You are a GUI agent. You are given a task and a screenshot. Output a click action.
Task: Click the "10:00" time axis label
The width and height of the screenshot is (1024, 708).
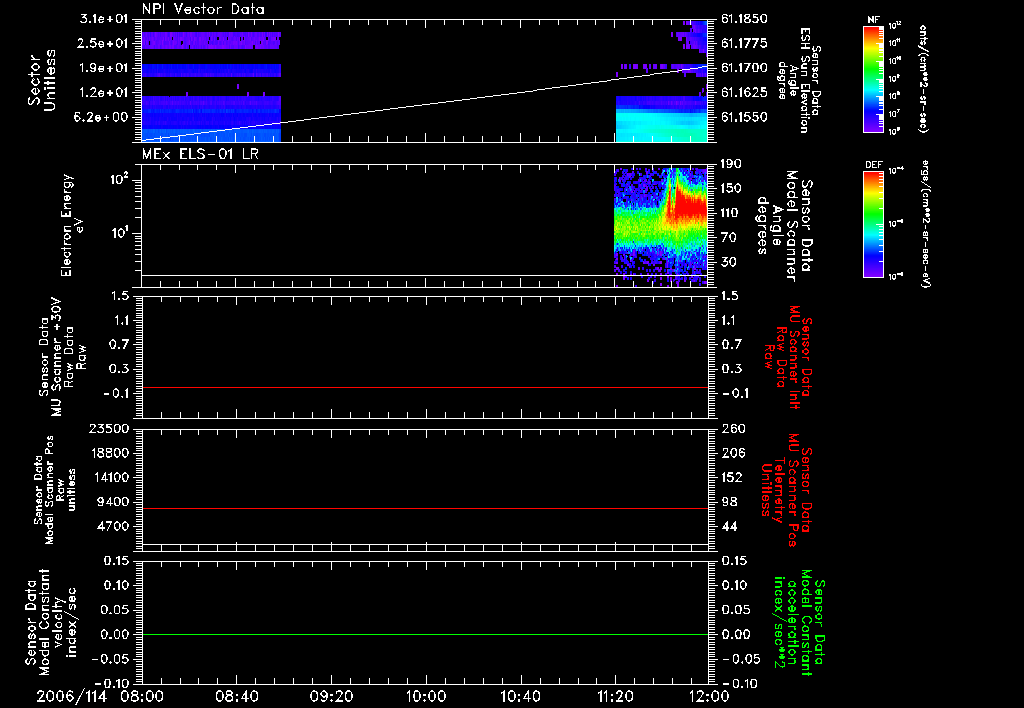point(426,696)
